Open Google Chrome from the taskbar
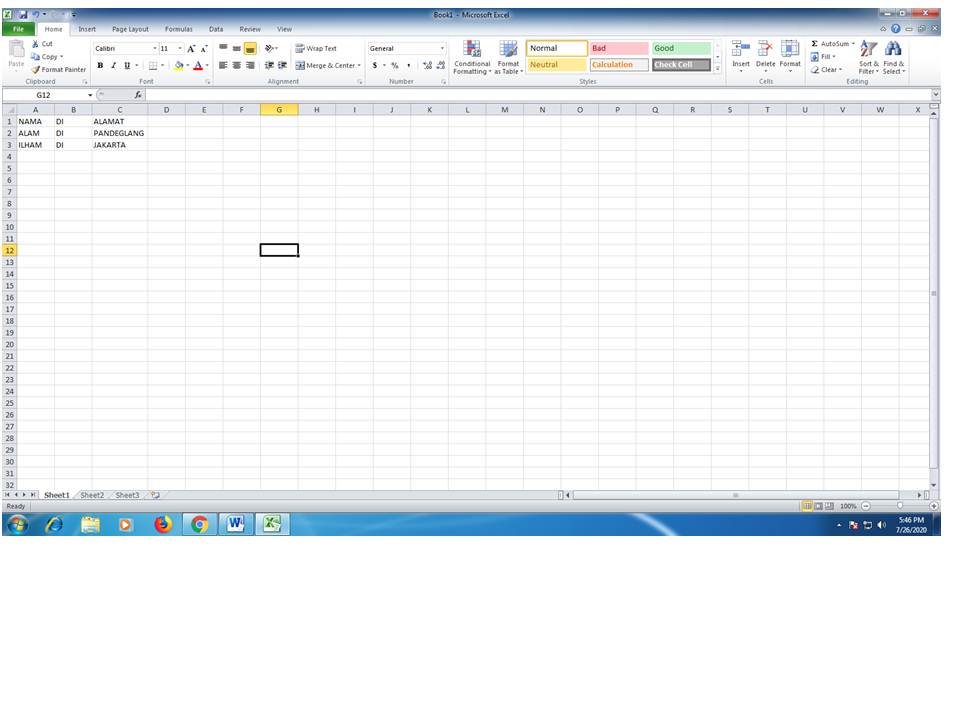 (199, 525)
